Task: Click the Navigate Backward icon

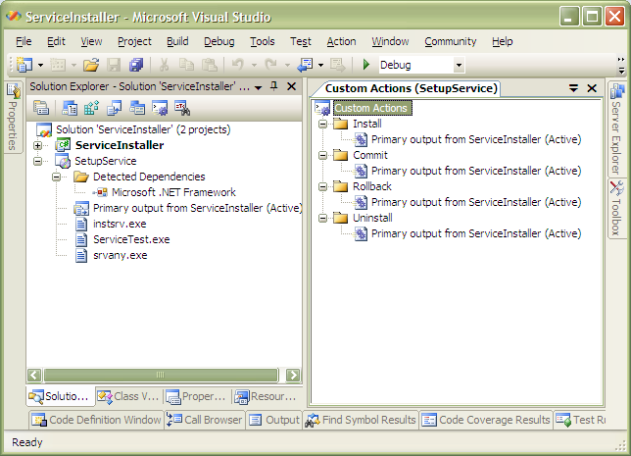Action: pos(305,65)
